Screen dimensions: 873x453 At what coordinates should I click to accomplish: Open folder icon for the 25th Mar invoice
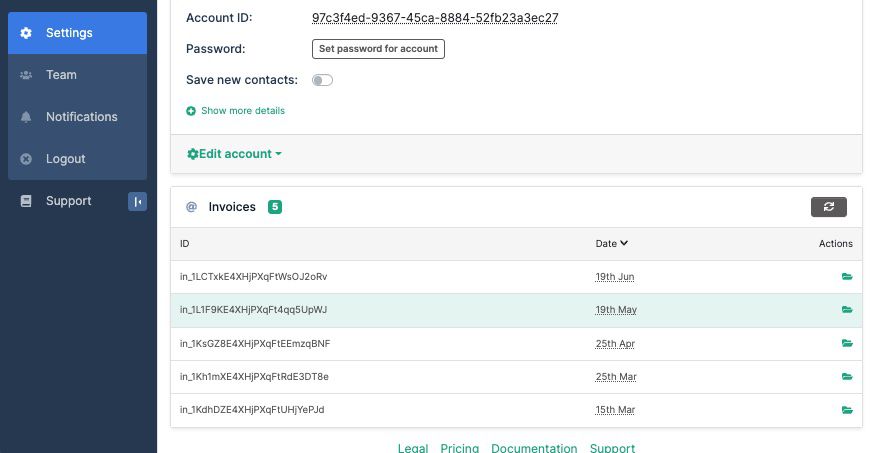pyautogui.click(x=847, y=377)
